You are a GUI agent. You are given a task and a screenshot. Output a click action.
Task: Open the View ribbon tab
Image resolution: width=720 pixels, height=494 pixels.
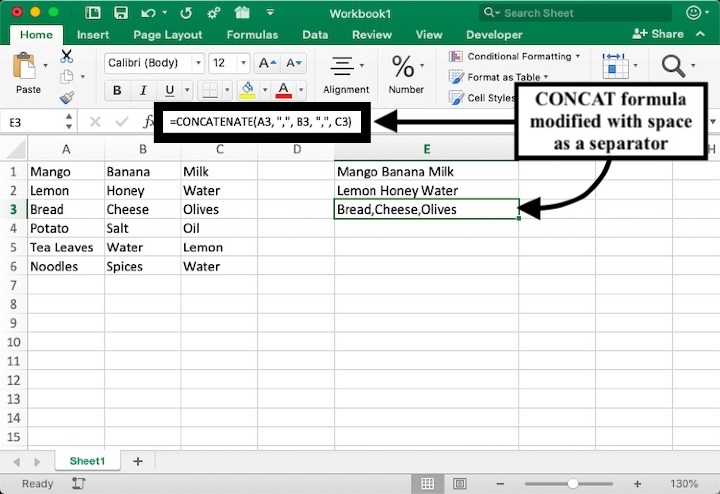coord(429,35)
